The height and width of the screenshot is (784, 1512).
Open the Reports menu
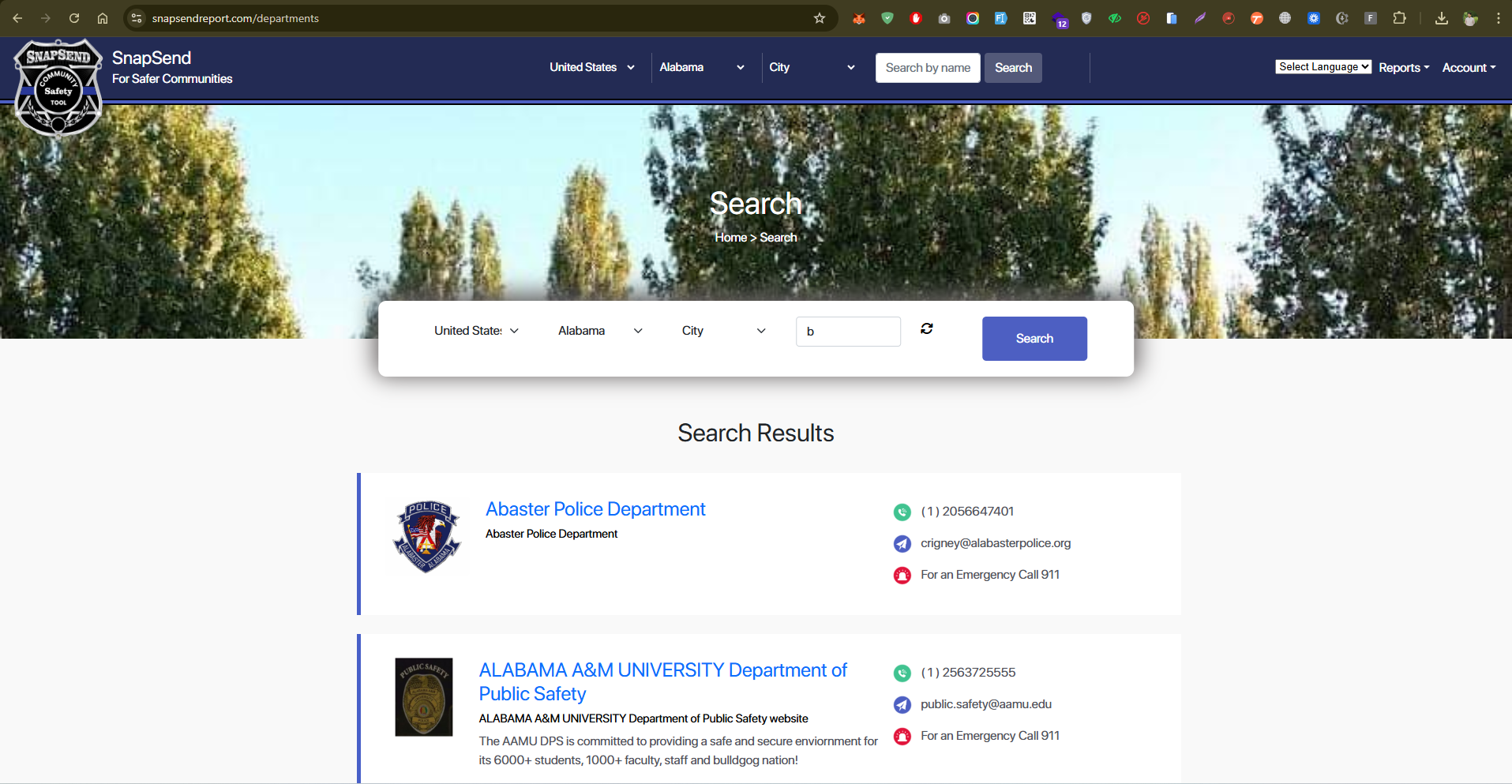click(1403, 68)
